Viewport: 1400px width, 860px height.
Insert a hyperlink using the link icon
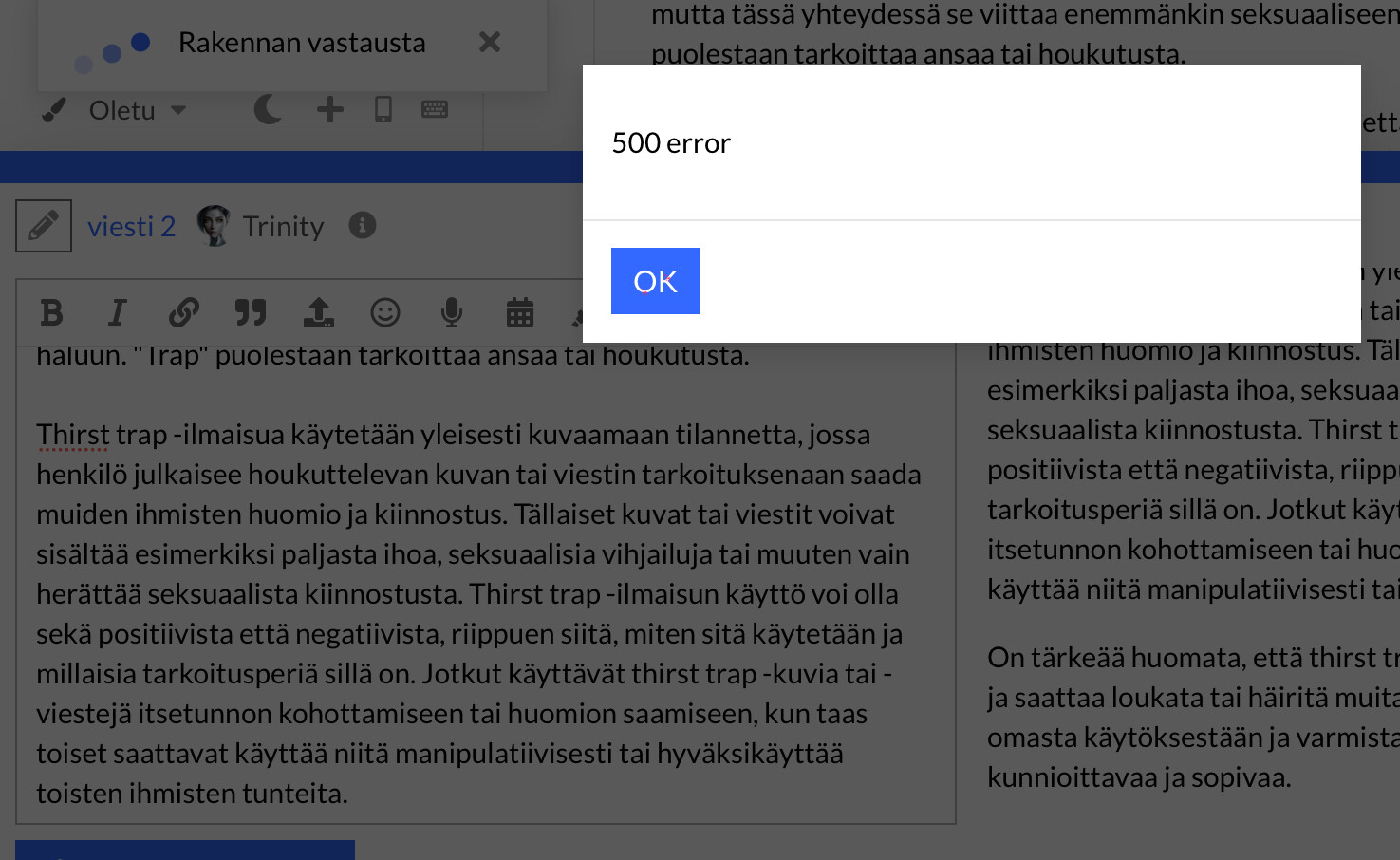pos(183,312)
